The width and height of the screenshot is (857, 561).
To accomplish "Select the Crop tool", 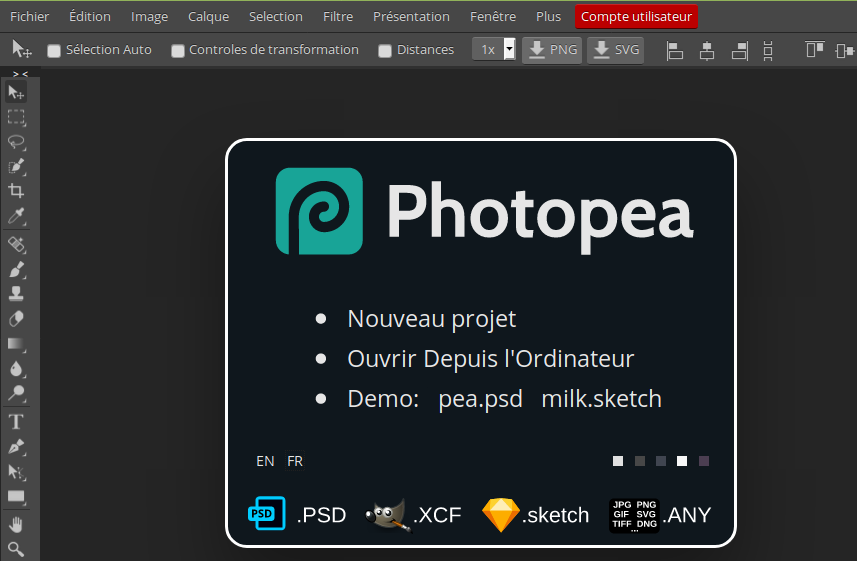I will (16, 191).
